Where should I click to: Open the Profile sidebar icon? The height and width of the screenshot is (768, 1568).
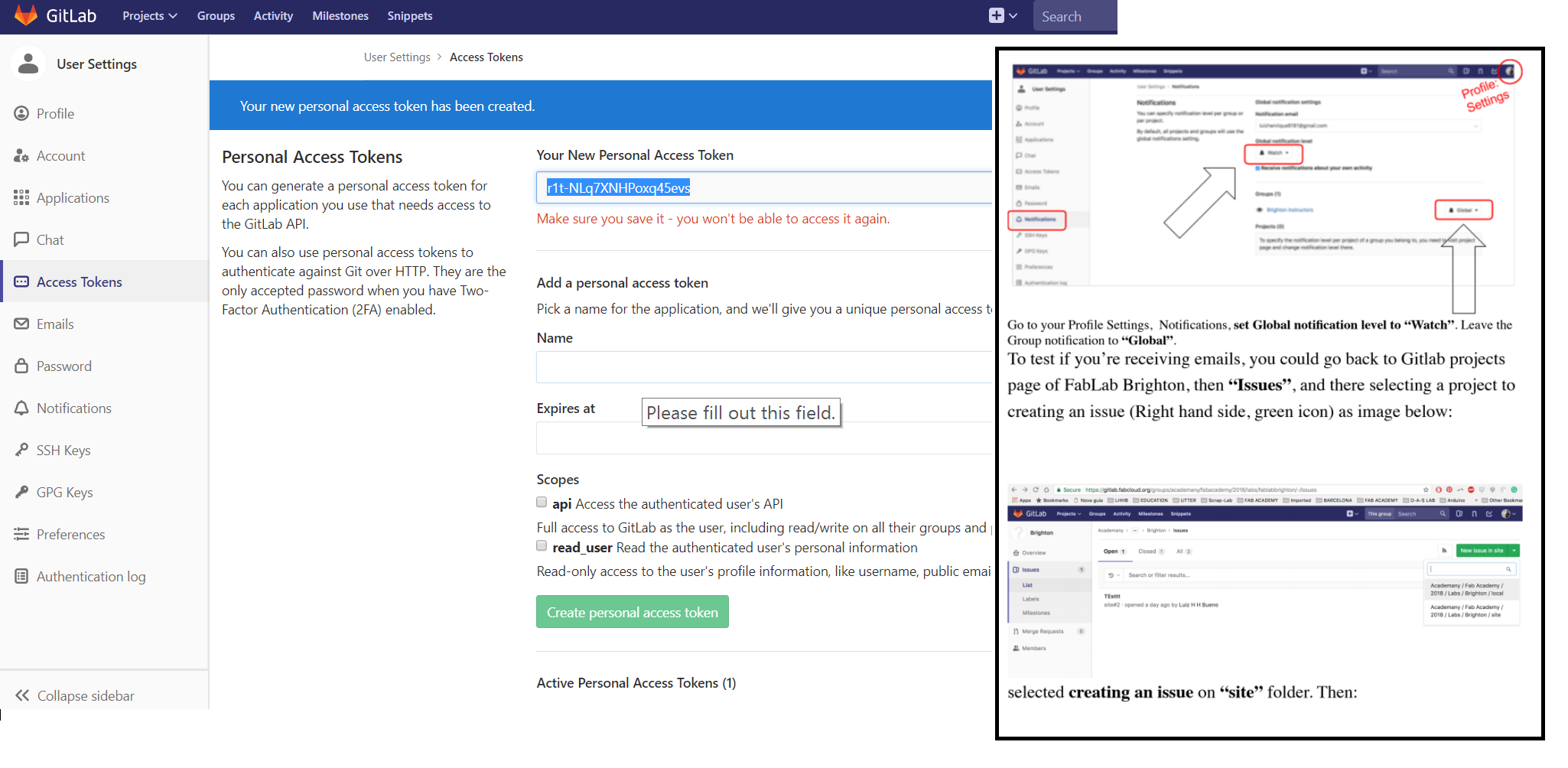point(21,113)
